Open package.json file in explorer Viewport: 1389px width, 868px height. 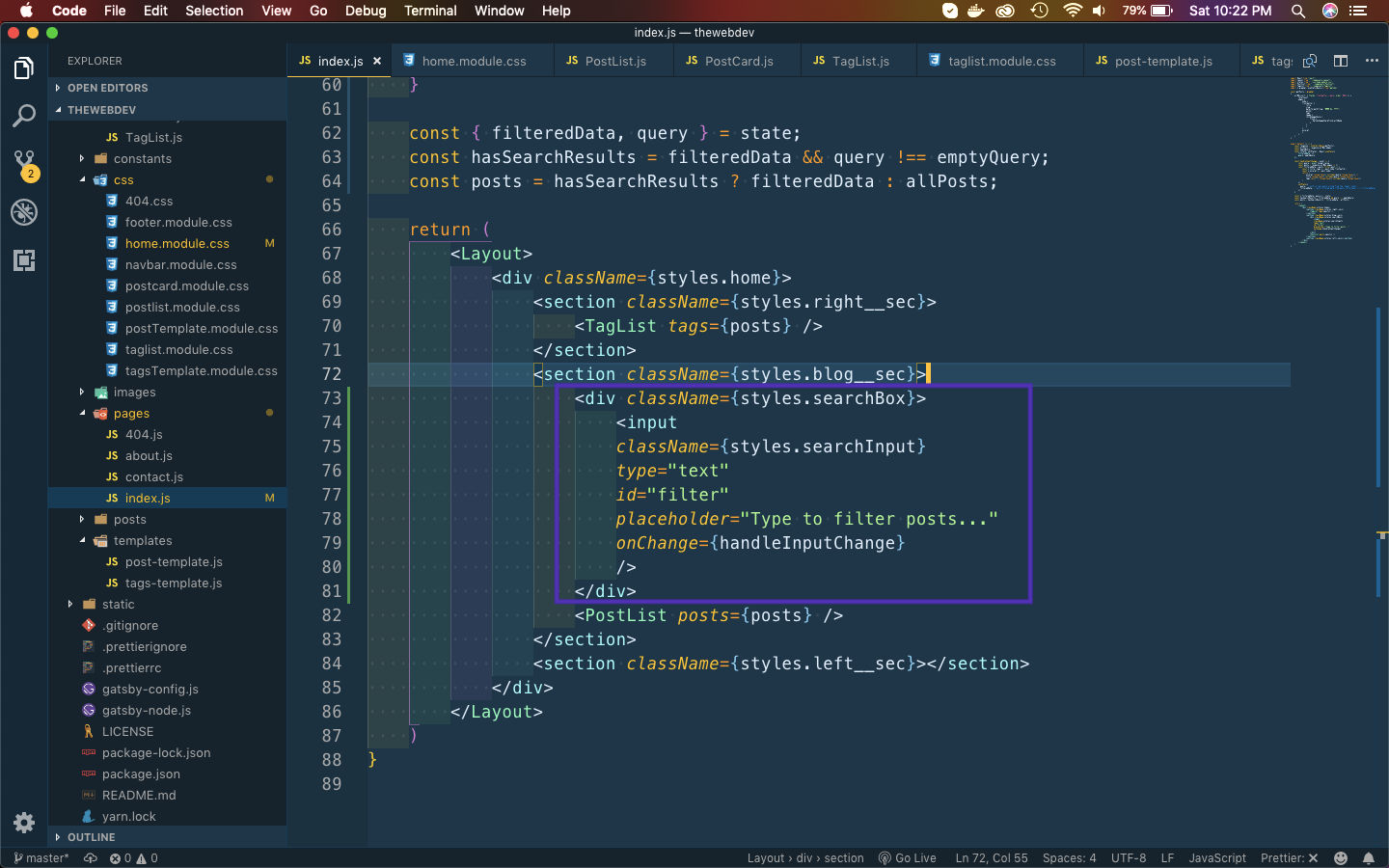pos(167,774)
